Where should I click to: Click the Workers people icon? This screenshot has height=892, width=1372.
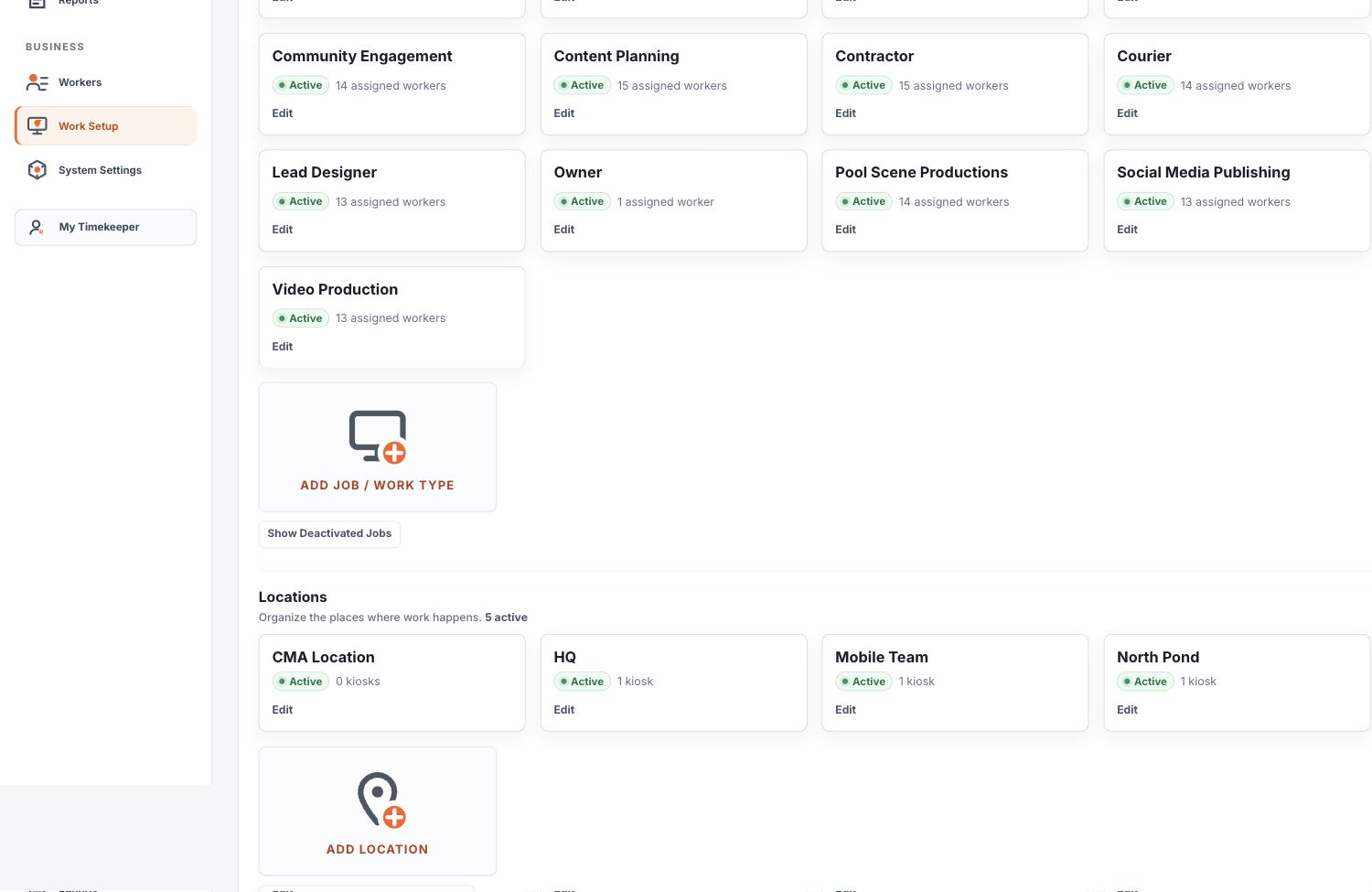coord(37,82)
